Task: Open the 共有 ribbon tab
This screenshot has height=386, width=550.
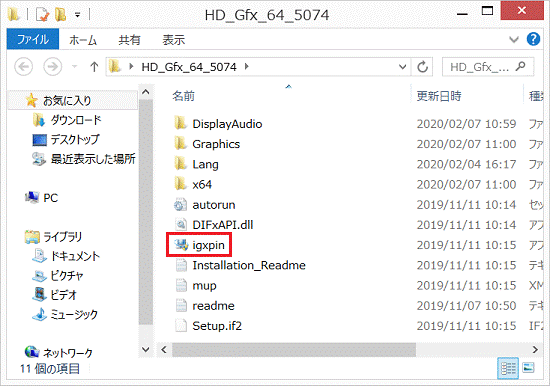Action: [x=129, y=40]
